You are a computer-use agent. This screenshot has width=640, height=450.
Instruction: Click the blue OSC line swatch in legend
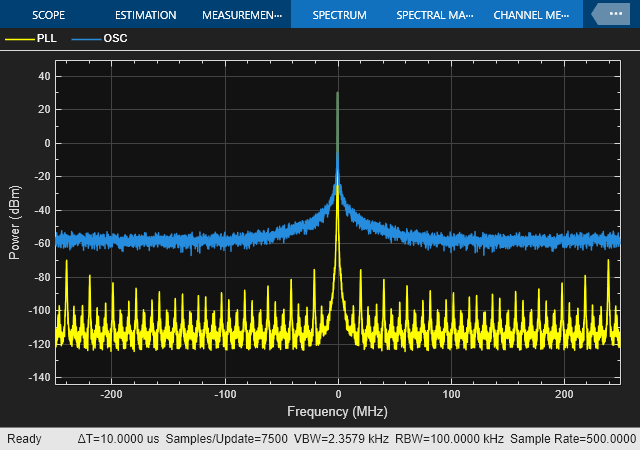pos(84,38)
